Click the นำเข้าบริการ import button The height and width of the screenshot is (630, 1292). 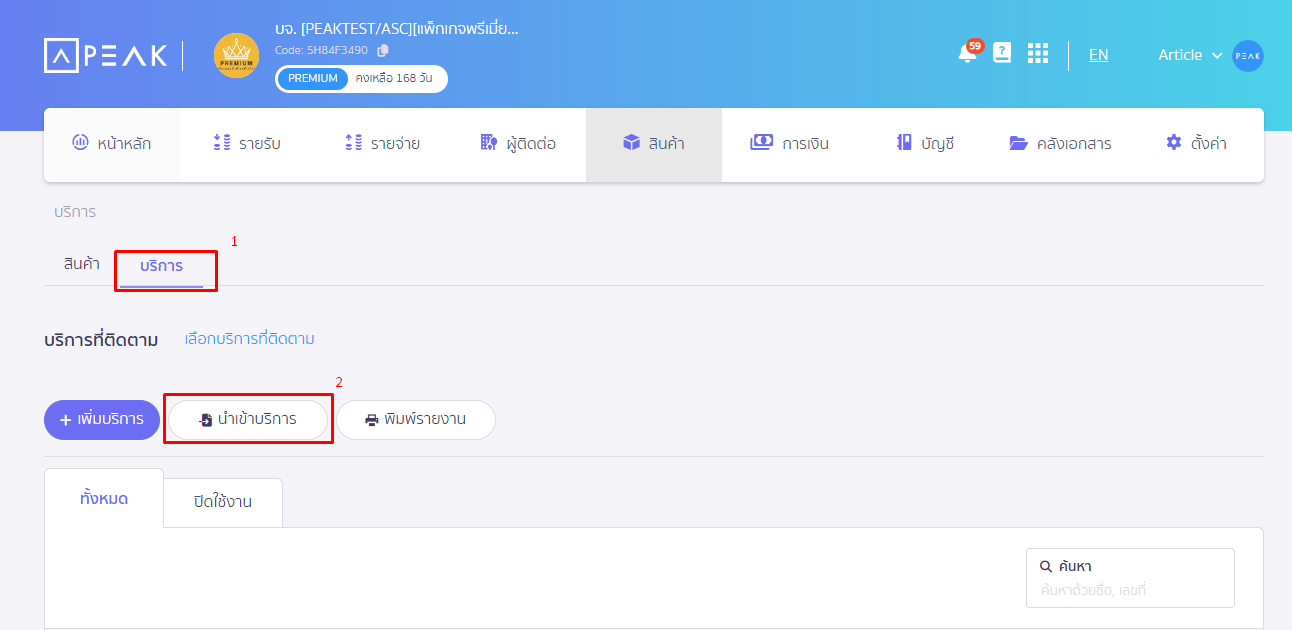[x=247, y=420]
